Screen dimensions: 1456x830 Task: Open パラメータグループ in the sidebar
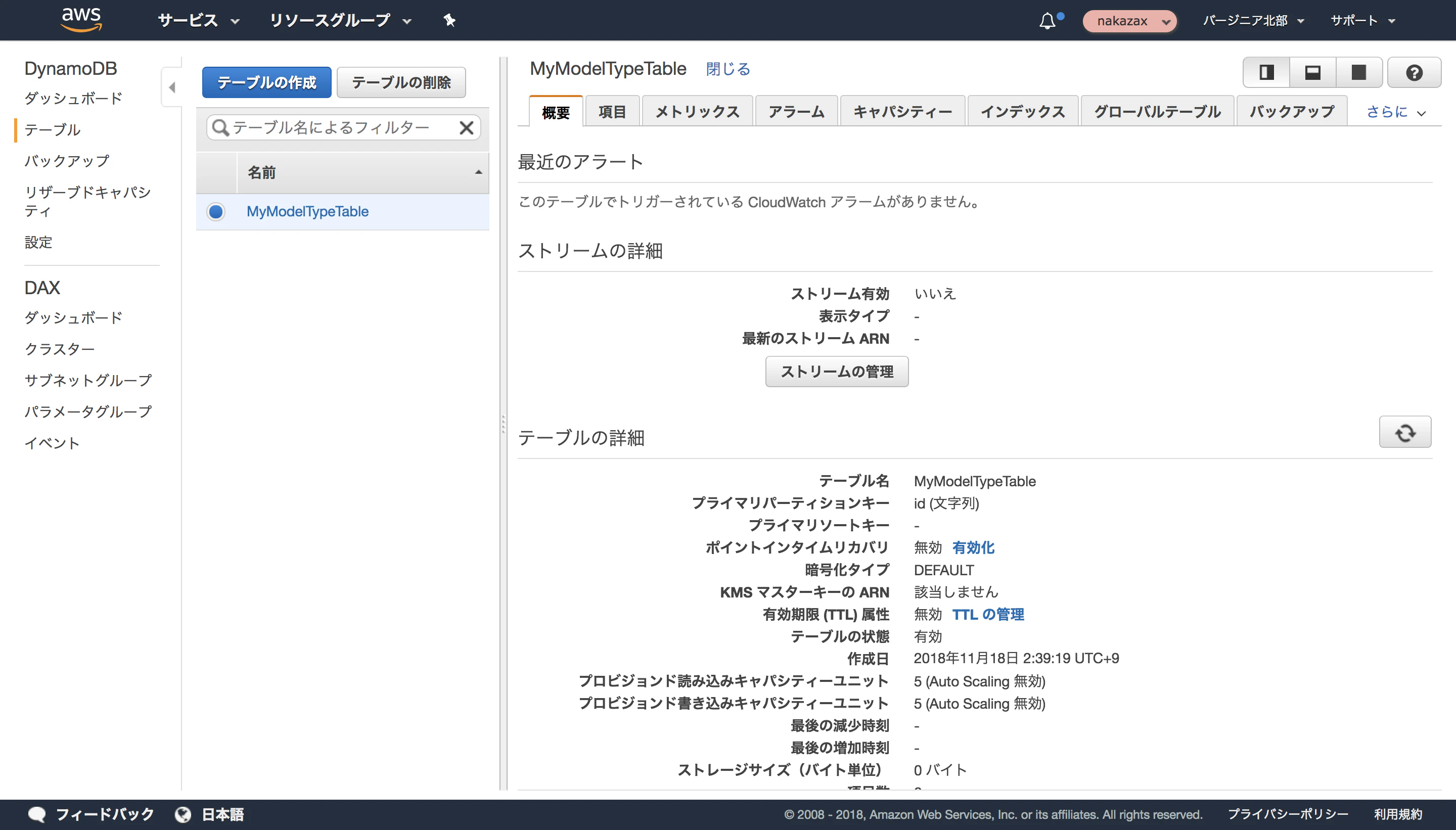coord(88,411)
